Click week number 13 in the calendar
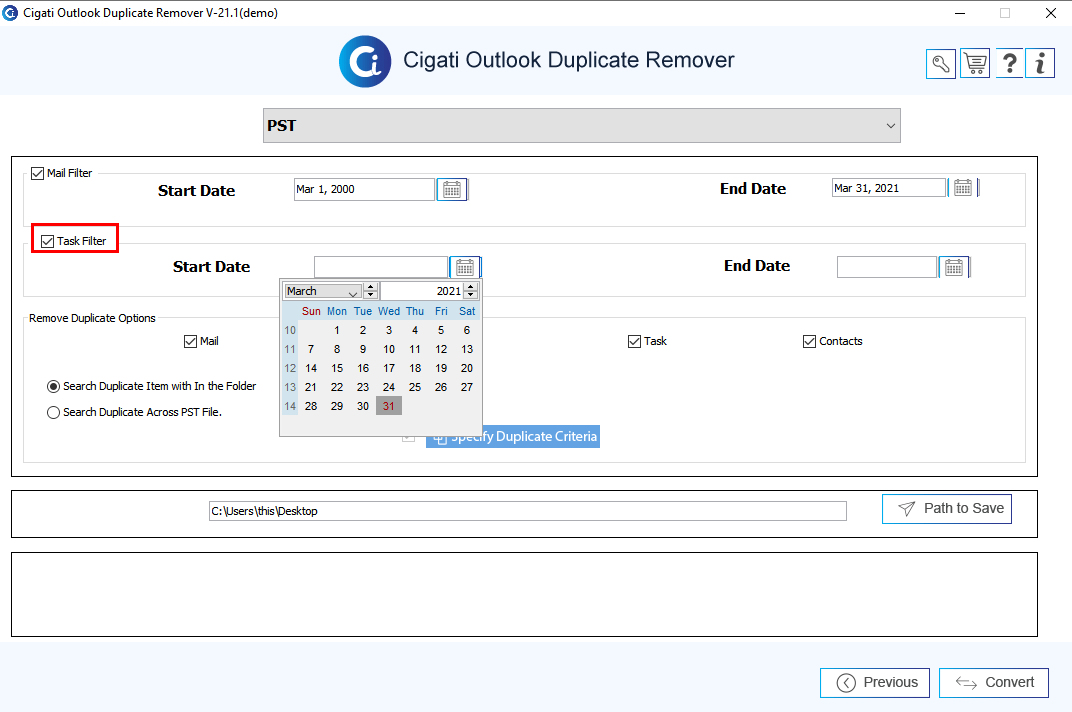 point(290,387)
